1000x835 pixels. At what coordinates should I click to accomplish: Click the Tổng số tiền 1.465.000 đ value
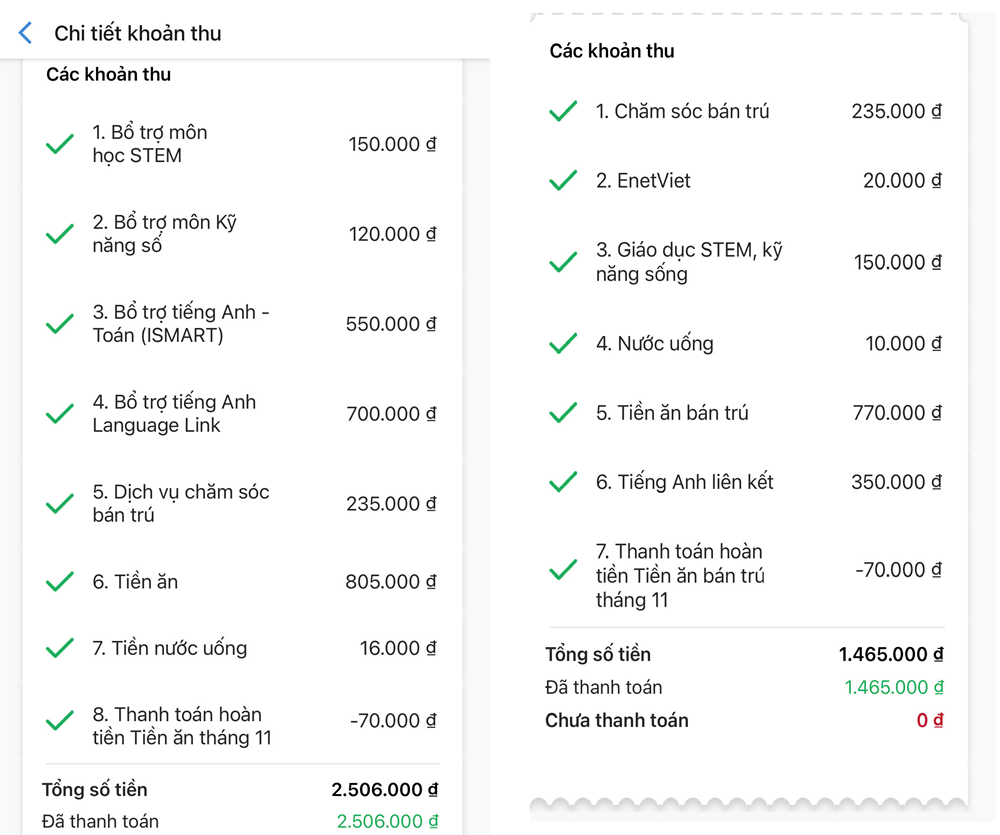(x=891, y=655)
